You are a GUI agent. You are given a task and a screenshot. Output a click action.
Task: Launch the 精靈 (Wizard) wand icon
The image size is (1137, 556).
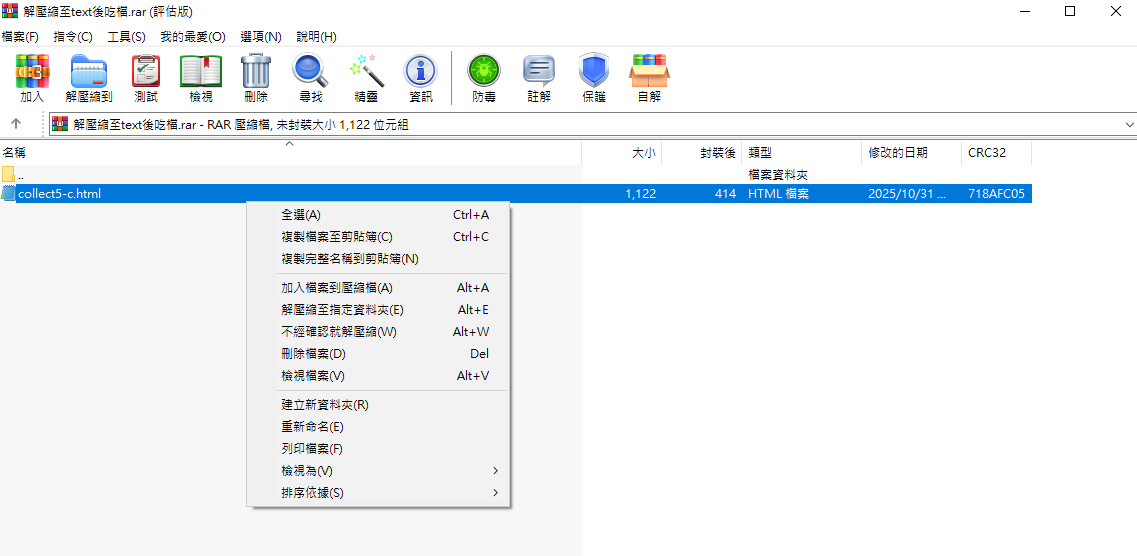point(366,78)
